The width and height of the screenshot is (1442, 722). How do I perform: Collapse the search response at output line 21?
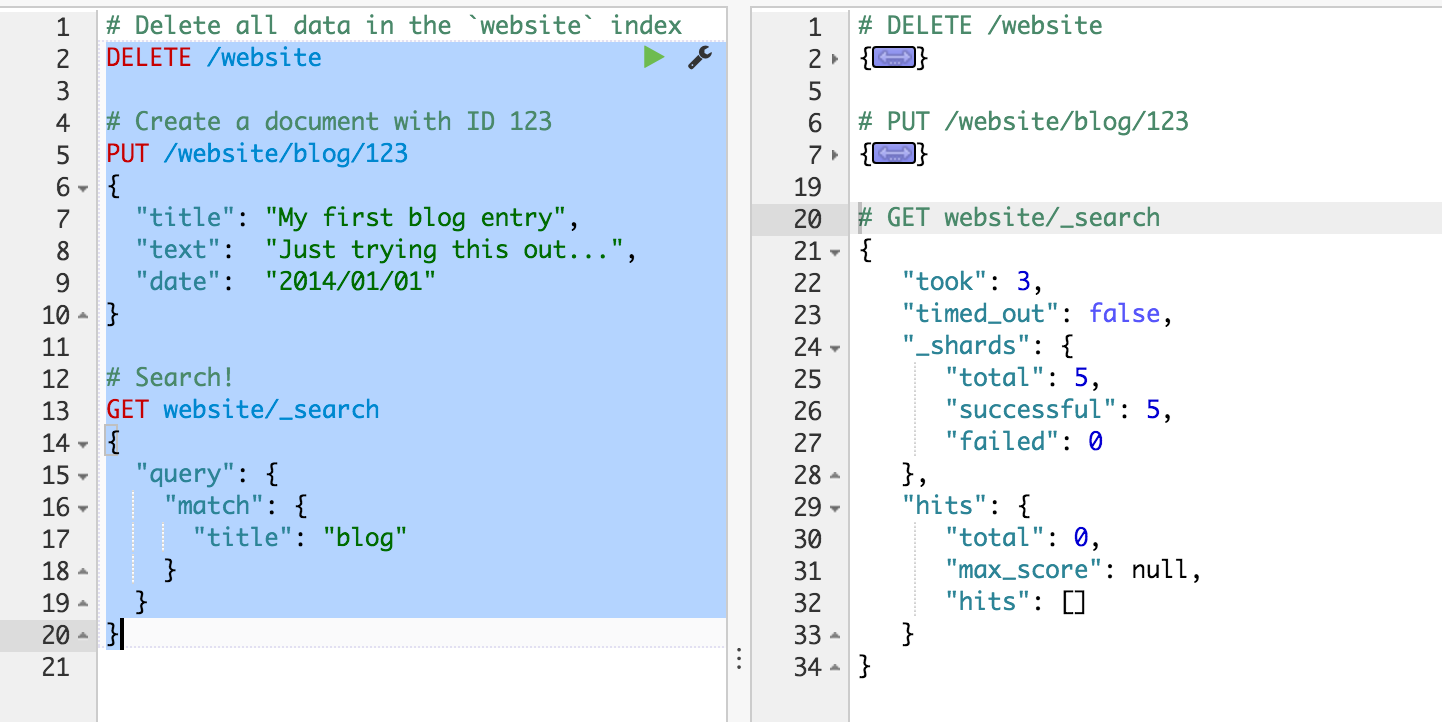pos(836,251)
